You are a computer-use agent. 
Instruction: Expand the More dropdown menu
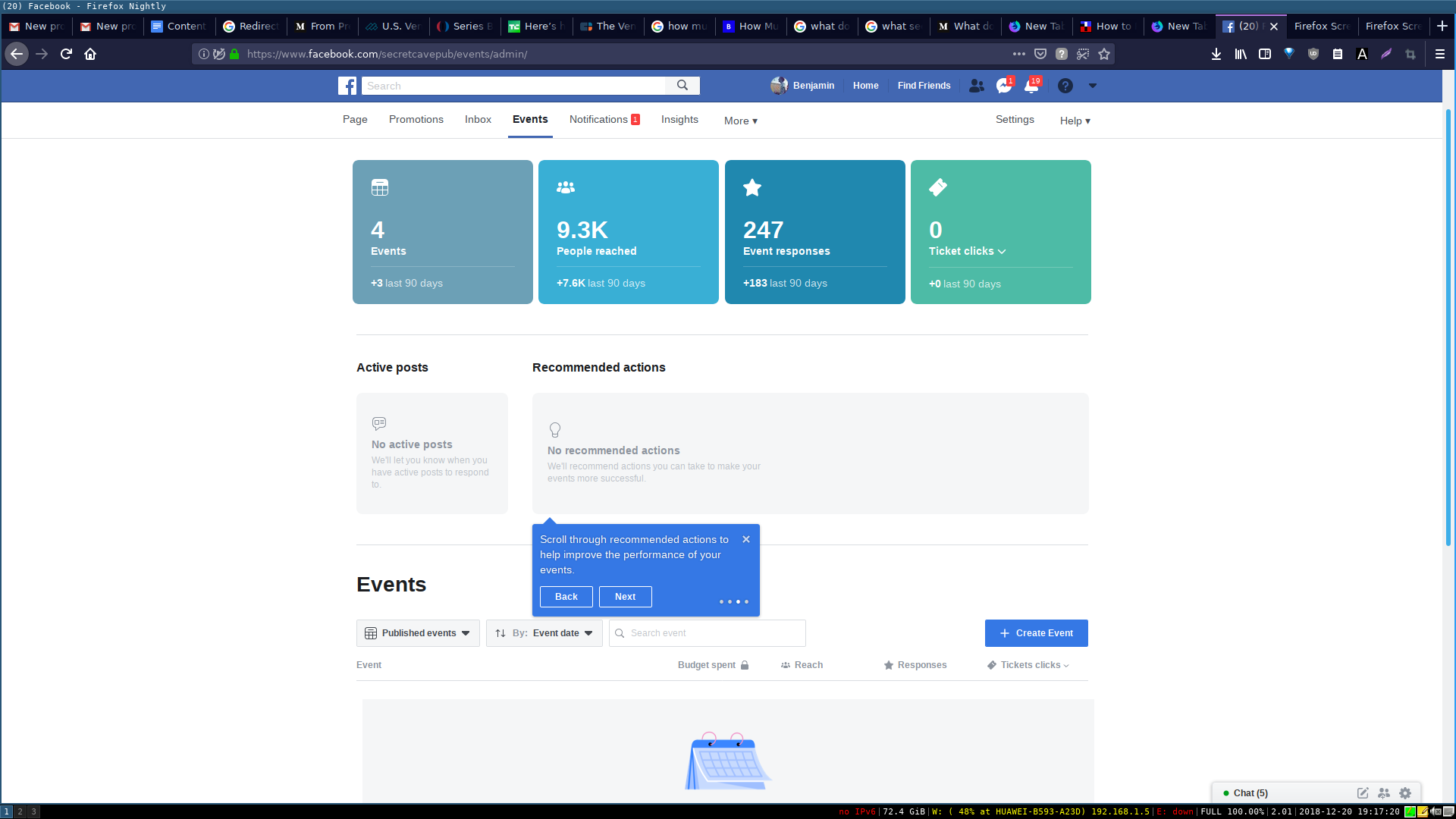(741, 121)
